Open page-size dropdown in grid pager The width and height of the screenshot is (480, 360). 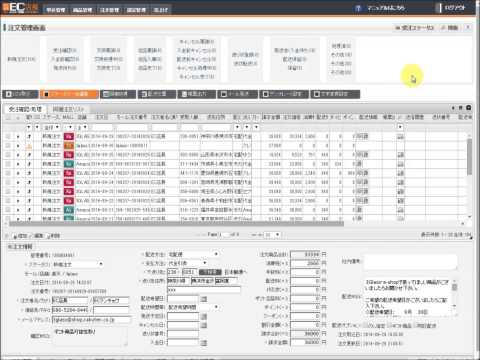click(272, 235)
